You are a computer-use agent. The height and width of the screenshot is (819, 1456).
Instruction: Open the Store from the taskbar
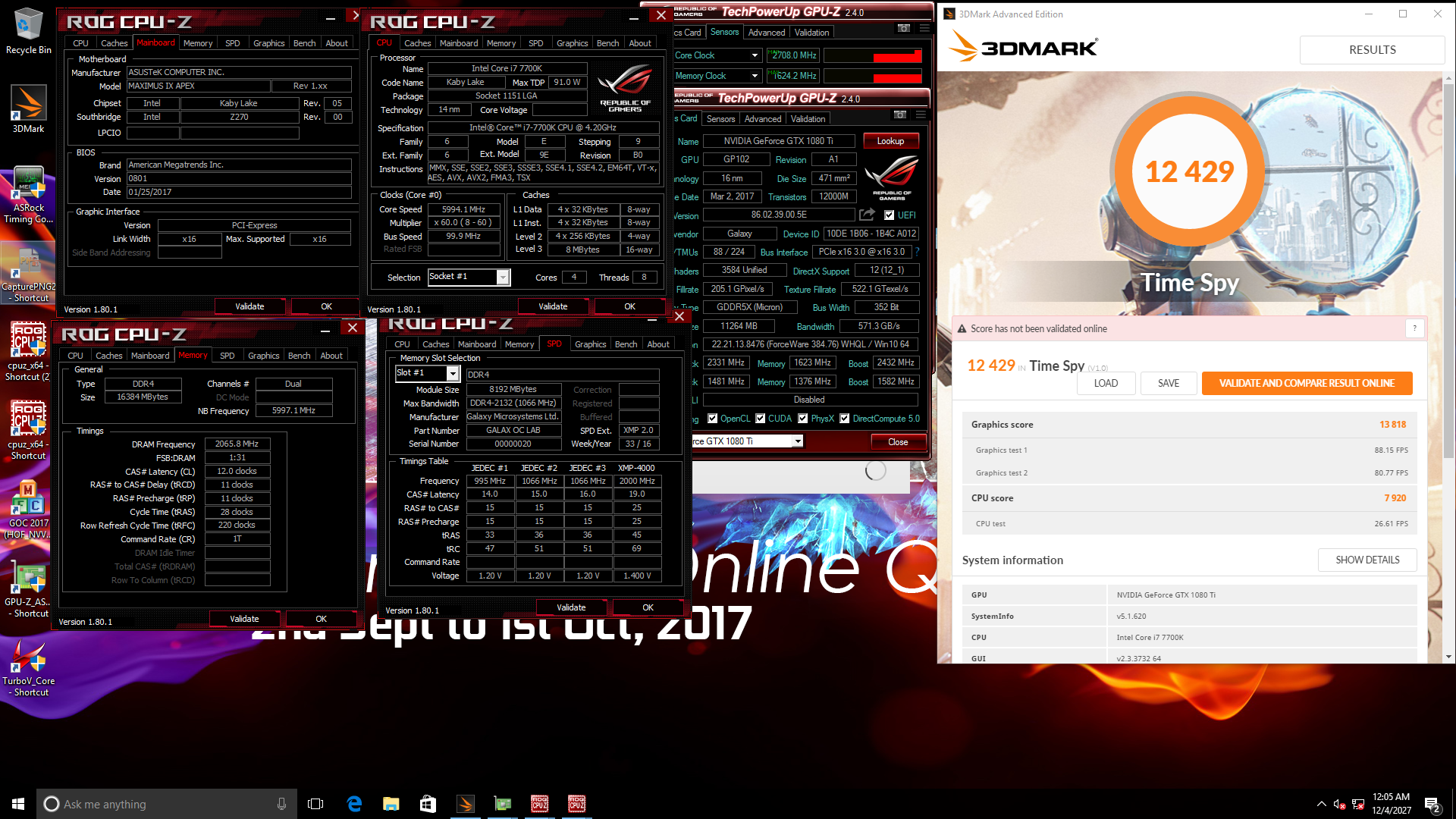click(428, 804)
